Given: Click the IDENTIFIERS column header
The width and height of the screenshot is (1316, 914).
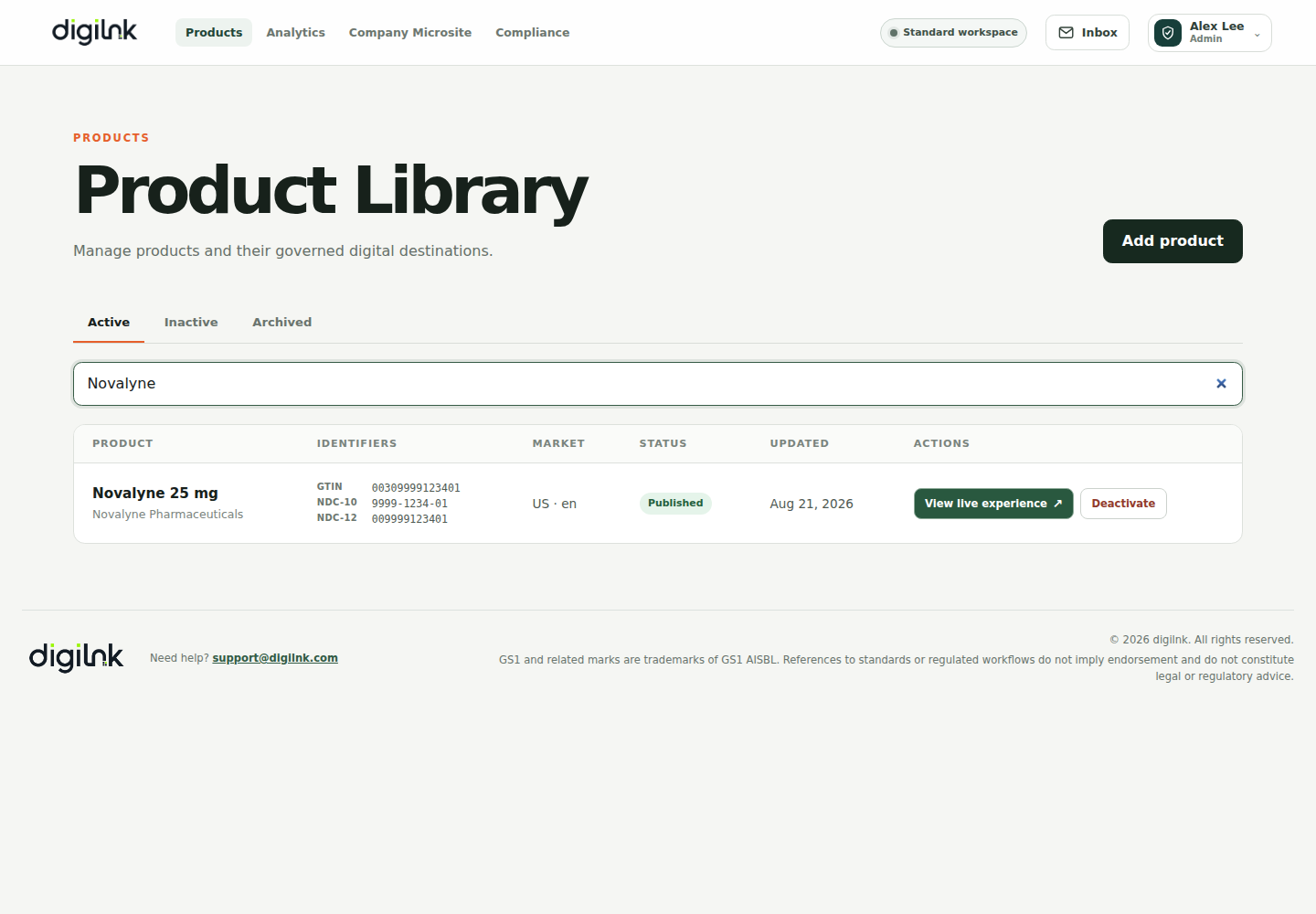Looking at the screenshot, I should (x=356, y=444).
